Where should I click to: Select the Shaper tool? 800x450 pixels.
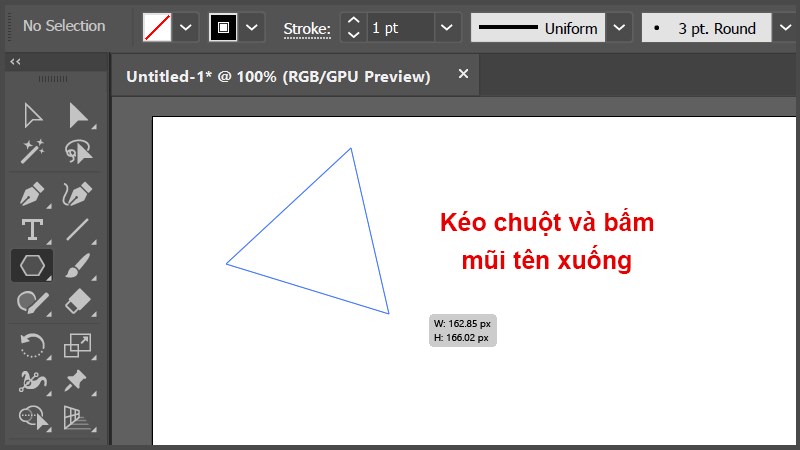point(33,302)
